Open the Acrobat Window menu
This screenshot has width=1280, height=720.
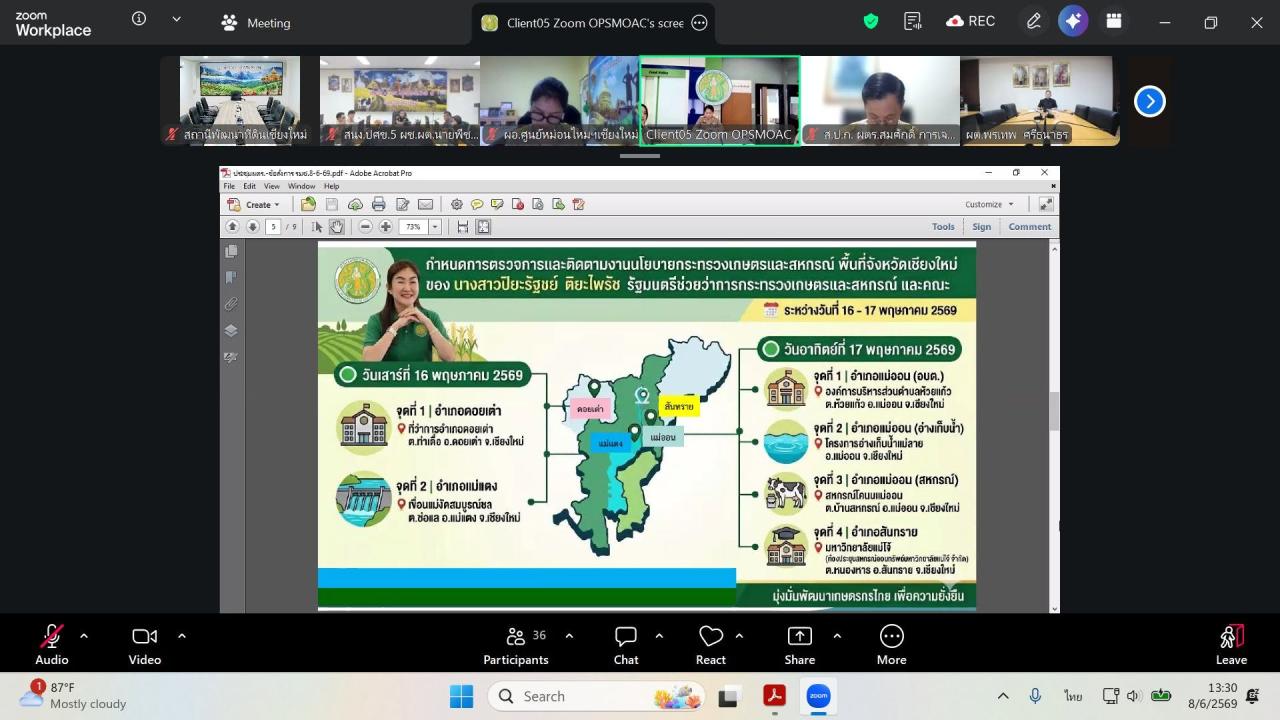point(301,186)
